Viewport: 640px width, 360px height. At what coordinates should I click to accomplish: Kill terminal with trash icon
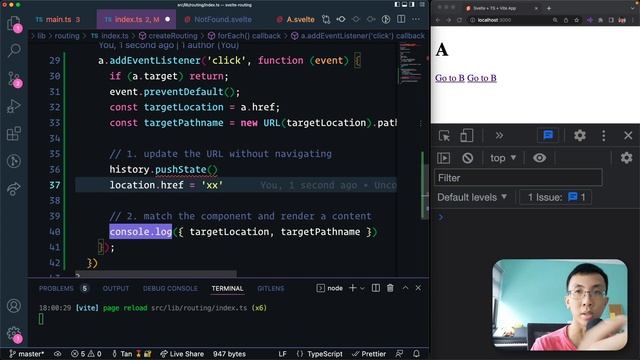[x=390, y=288]
